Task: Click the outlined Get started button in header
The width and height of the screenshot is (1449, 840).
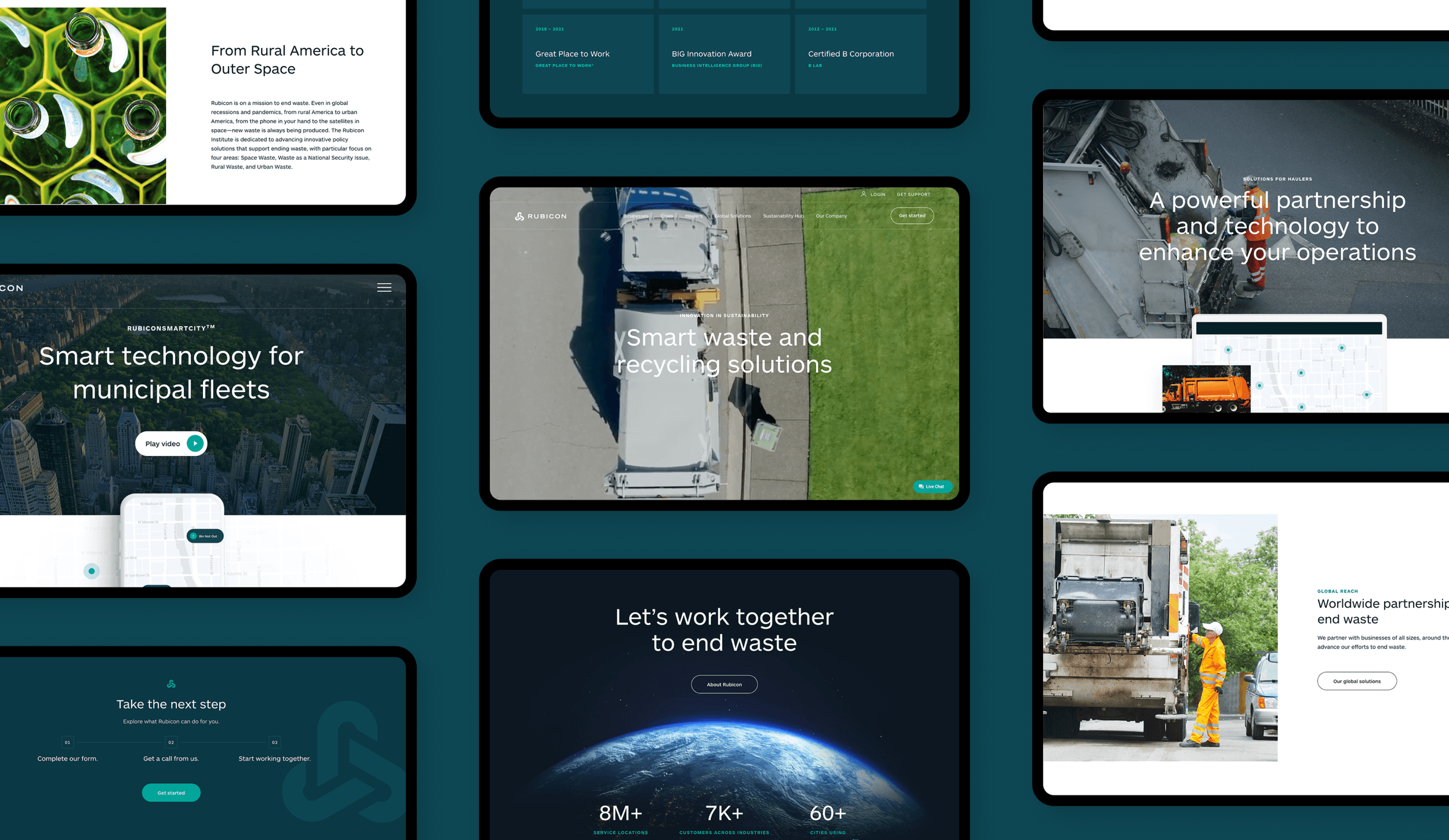Action: (912, 216)
